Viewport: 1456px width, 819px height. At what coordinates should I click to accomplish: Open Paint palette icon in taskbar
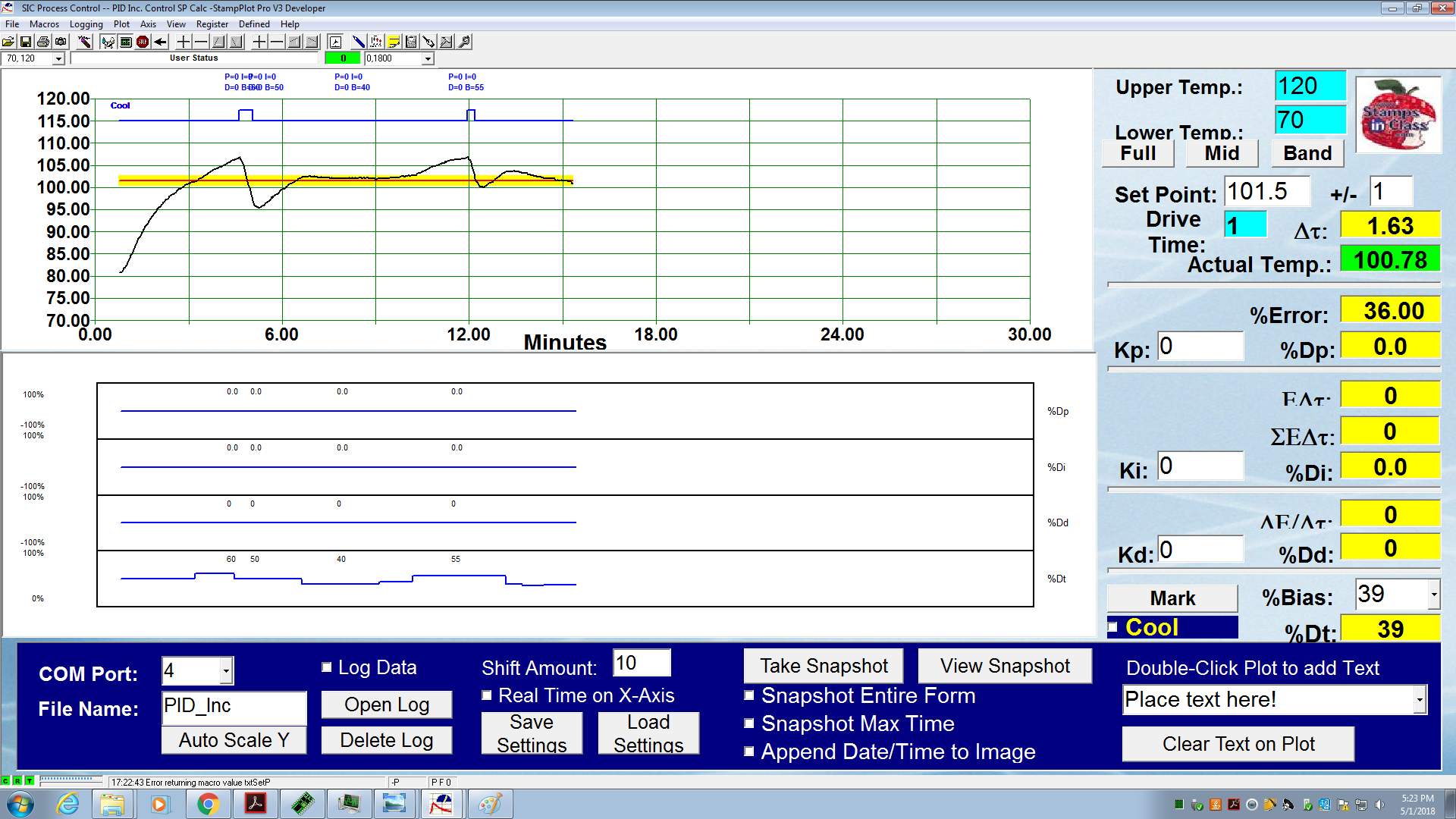[489, 804]
